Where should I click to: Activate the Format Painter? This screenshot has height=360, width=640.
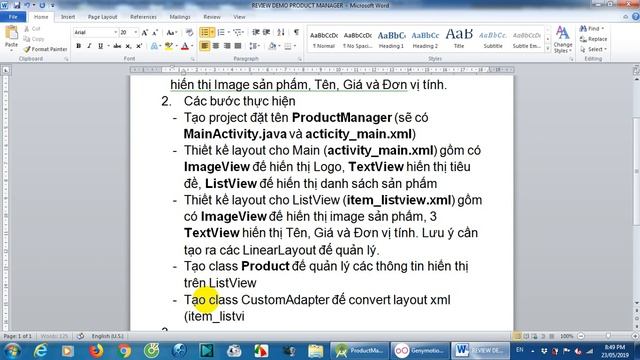point(45,49)
